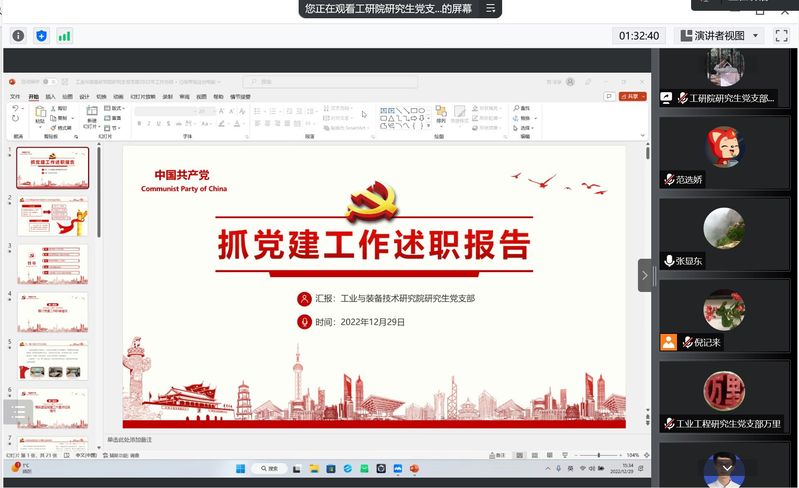Open the blue security shield icon

(x=41, y=36)
